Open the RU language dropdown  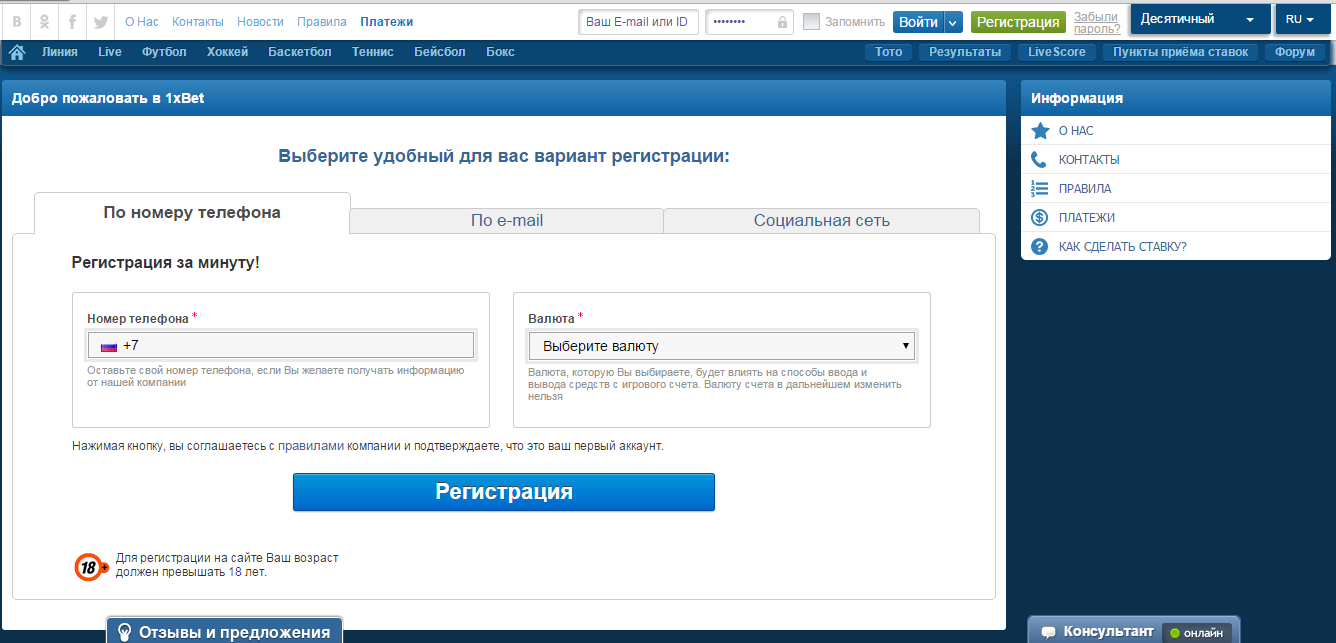[x=1302, y=19]
